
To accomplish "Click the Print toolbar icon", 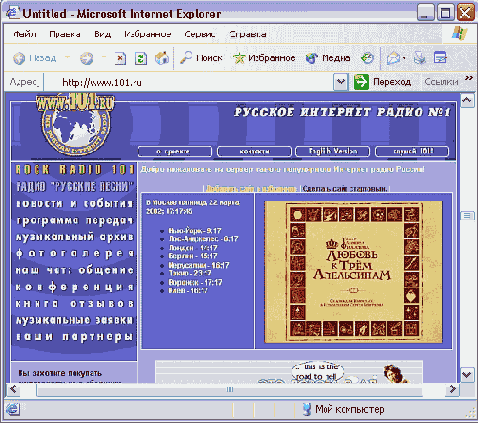I will pos(420,58).
